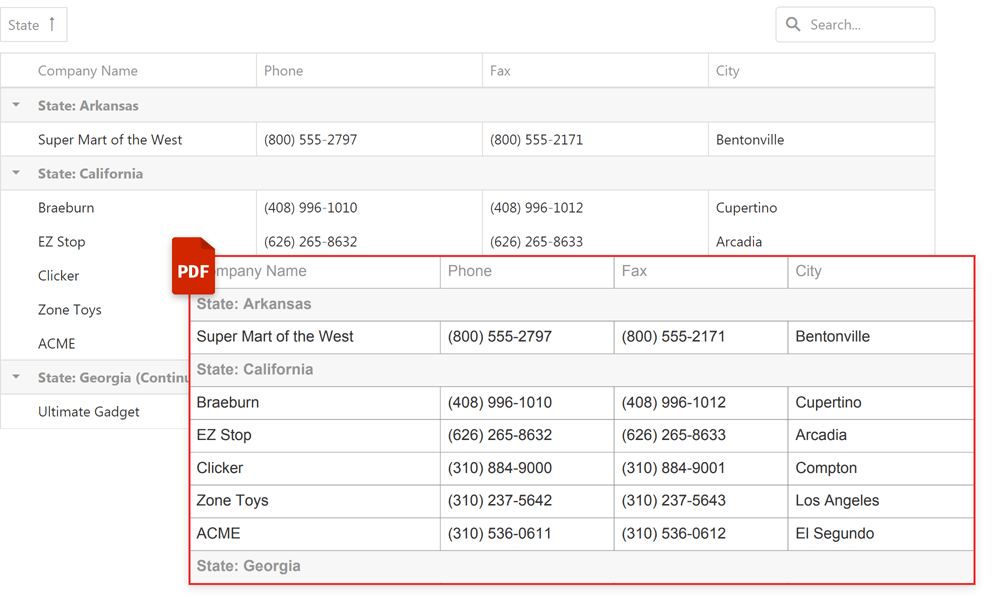Select the Zone Toys company row
Viewport: 1000px width, 600px height.
69,309
